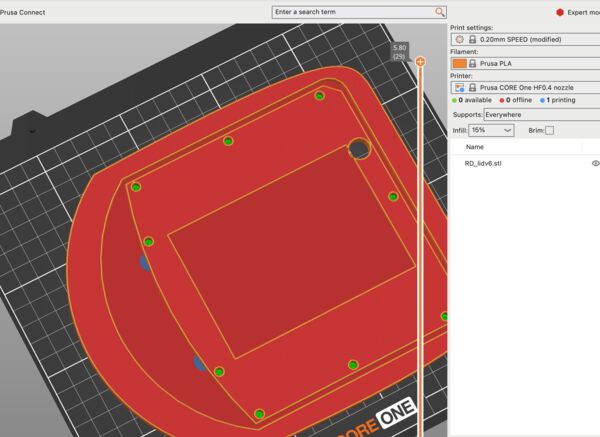
Task: Open the Prusa CORE One HF0.4 nozzle dropdown
Action: (525, 88)
